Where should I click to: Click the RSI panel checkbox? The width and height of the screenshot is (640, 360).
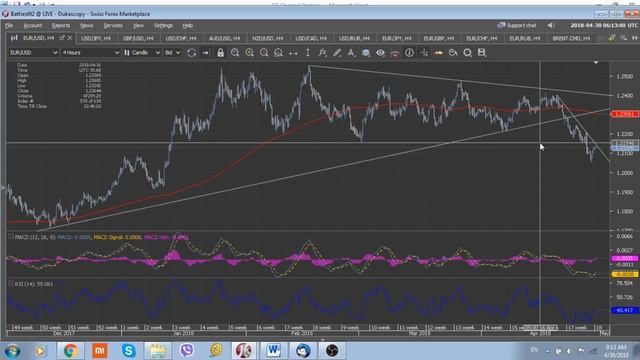coord(11,283)
